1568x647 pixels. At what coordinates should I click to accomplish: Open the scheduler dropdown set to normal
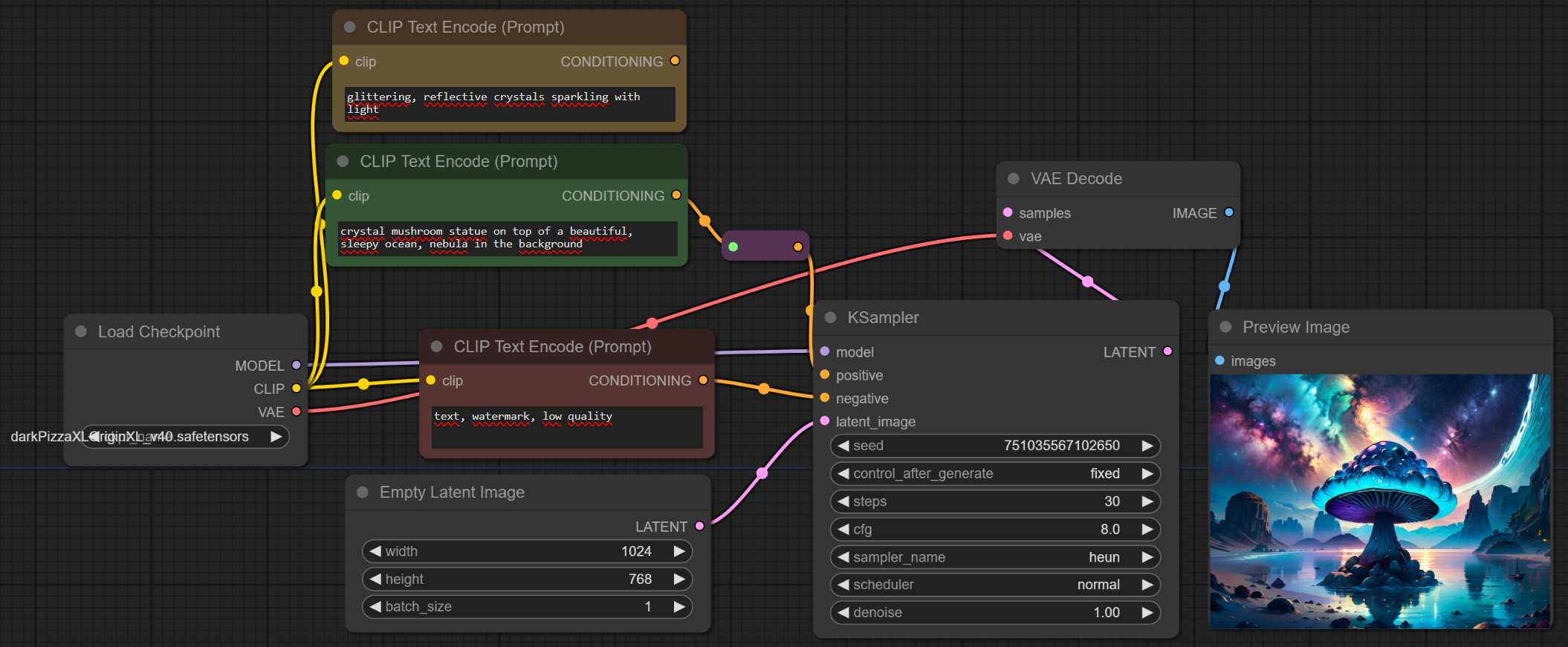pyautogui.click(x=994, y=585)
